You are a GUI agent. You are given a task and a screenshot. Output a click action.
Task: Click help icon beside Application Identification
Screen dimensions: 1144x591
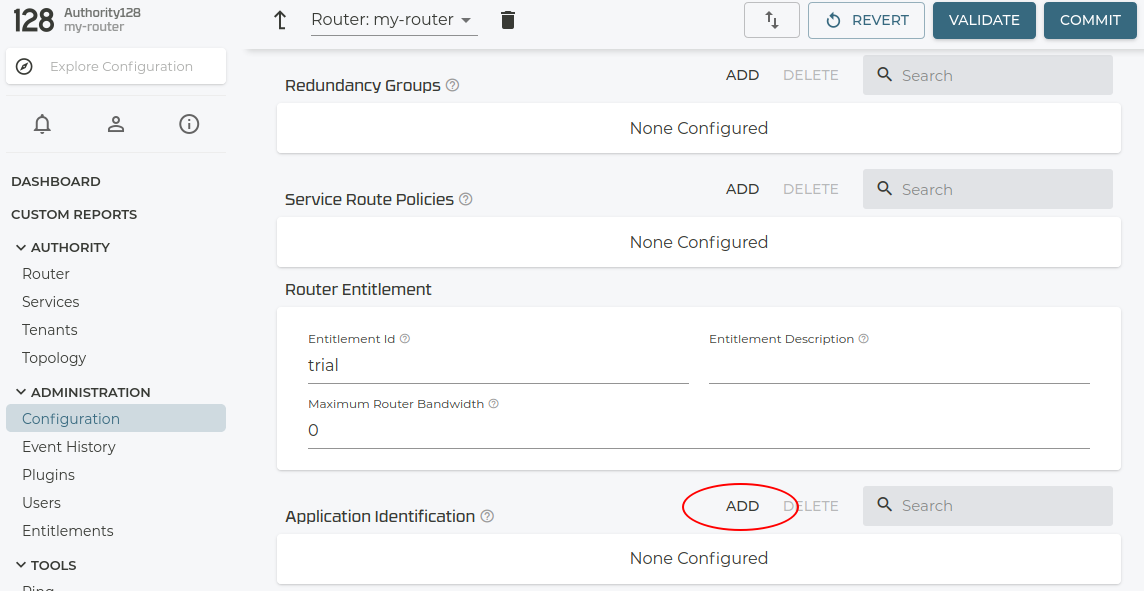tap(487, 516)
